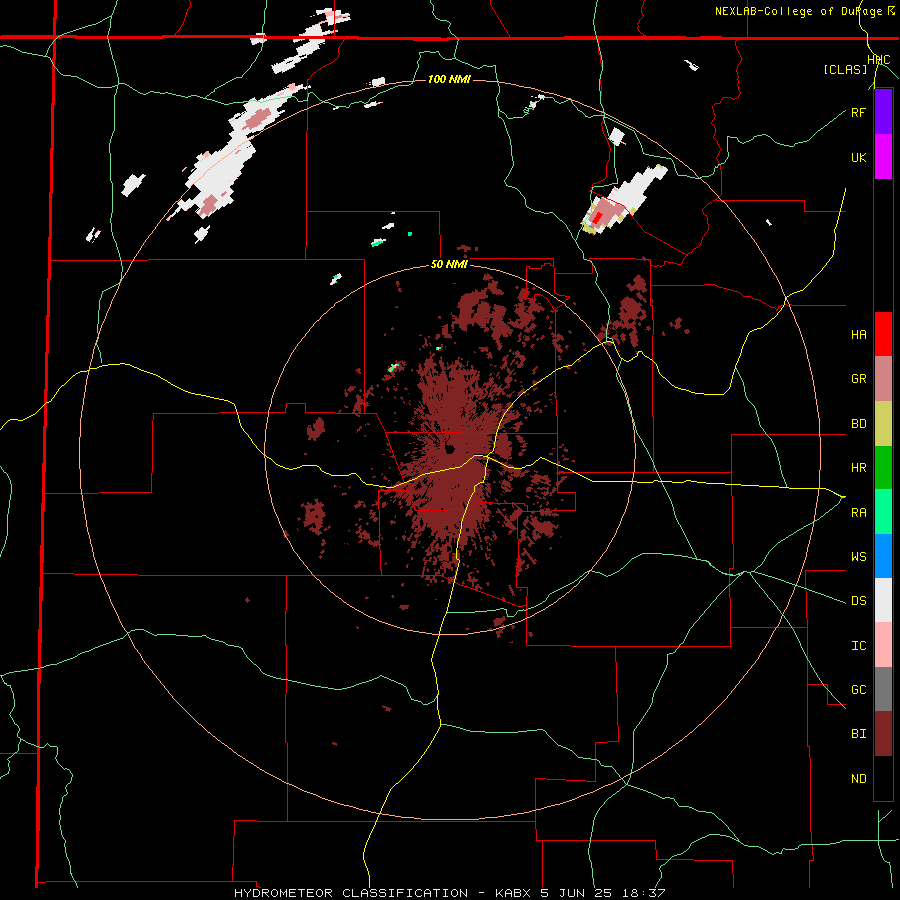
Task: Click the WS legend label
Action: click(858, 557)
